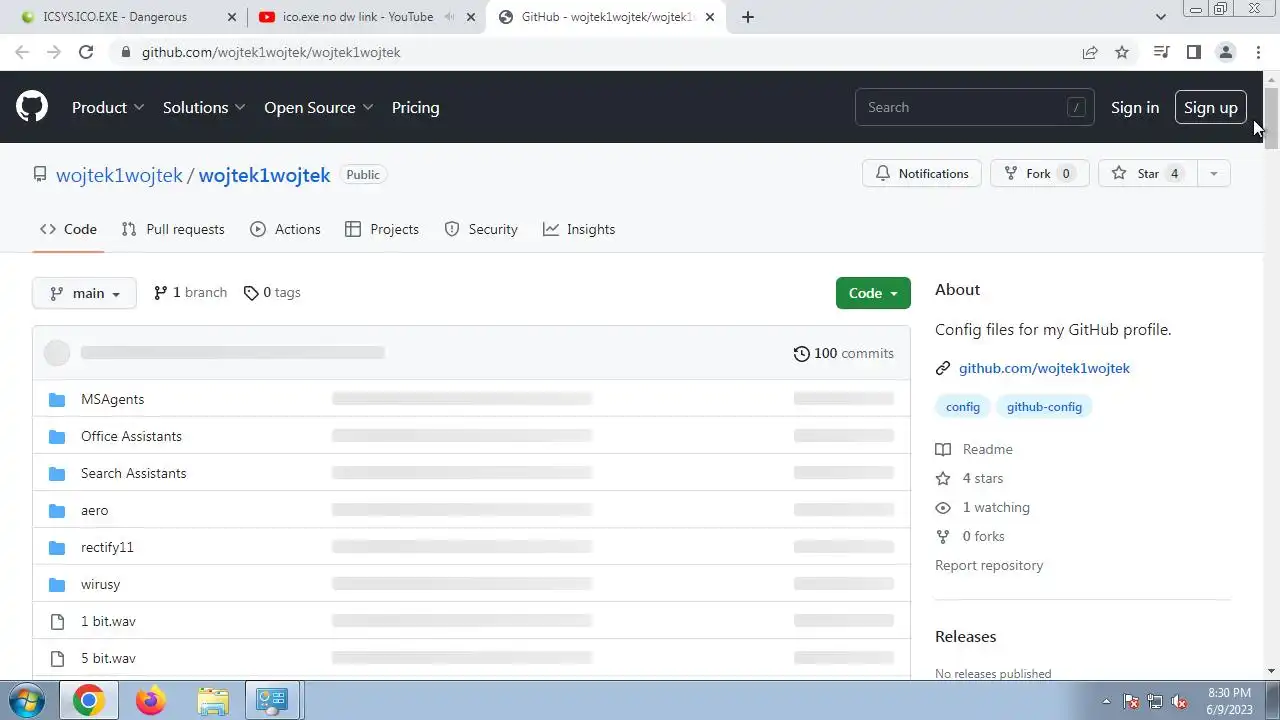Switch to the Security tab
This screenshot has width=1280, height=720.
481,229
